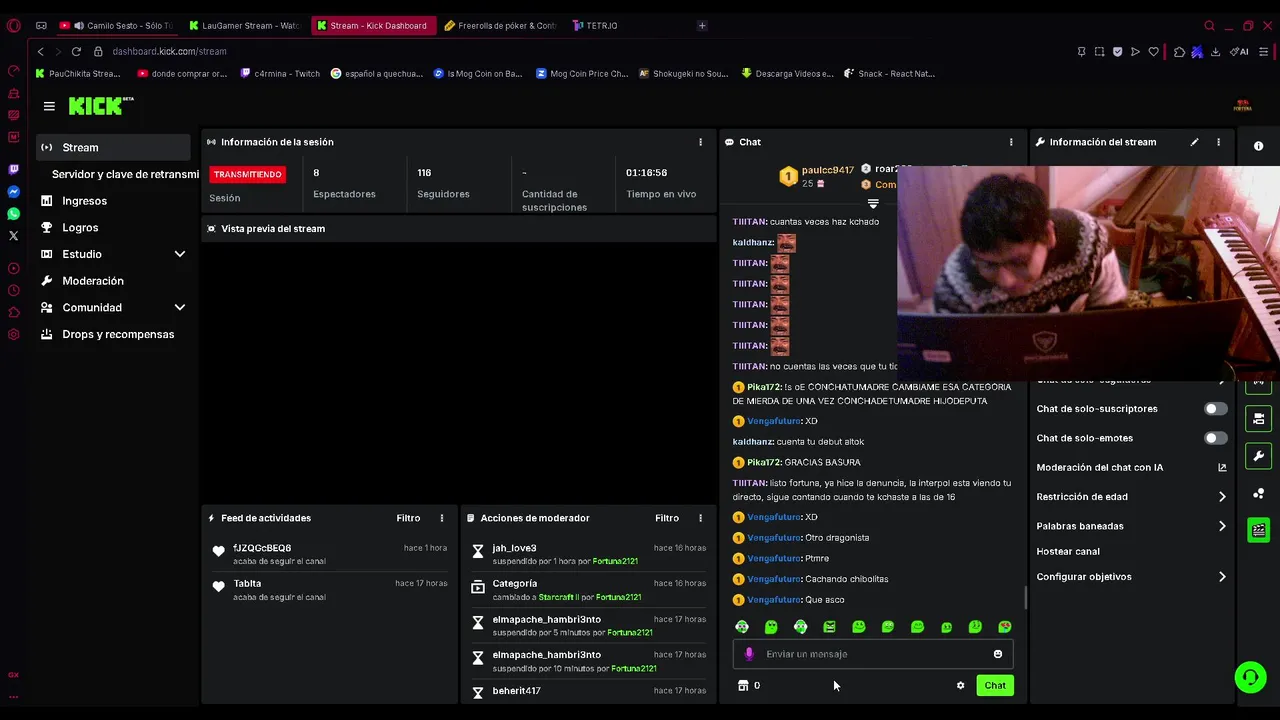Viewport: 1280px width, 720px height.
Task: Toggle Chat de solo-emotes switch
Action: pyautogui.click(x=1215, y=438)
